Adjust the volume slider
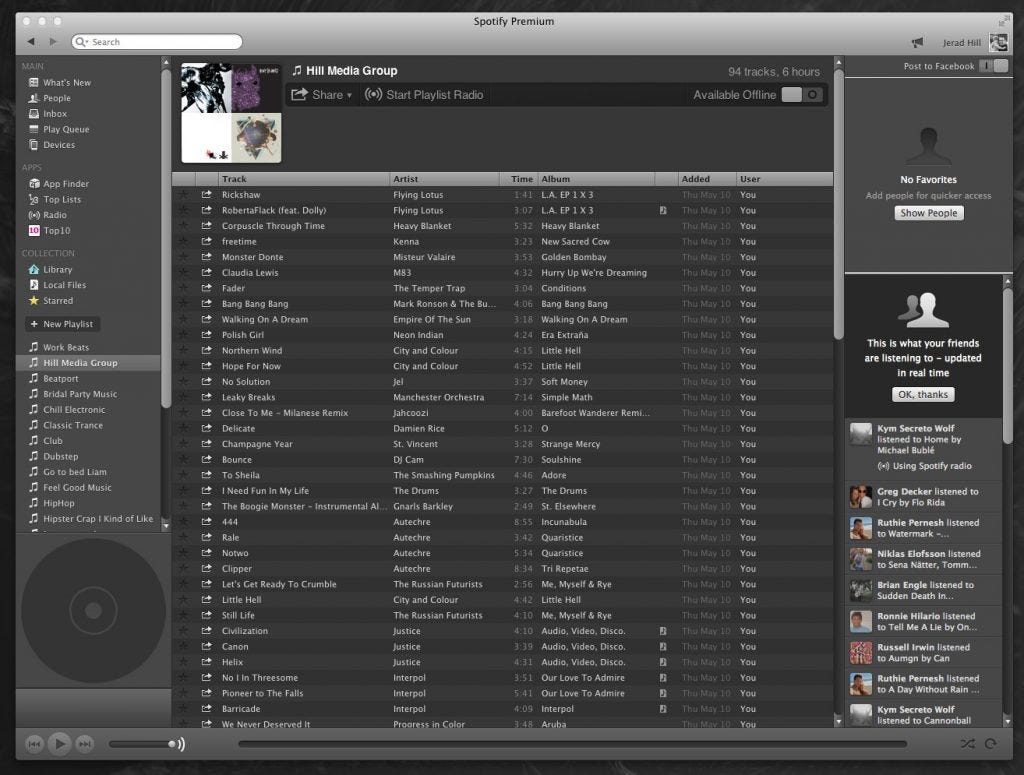The image size is (1024, 775). 141,744
